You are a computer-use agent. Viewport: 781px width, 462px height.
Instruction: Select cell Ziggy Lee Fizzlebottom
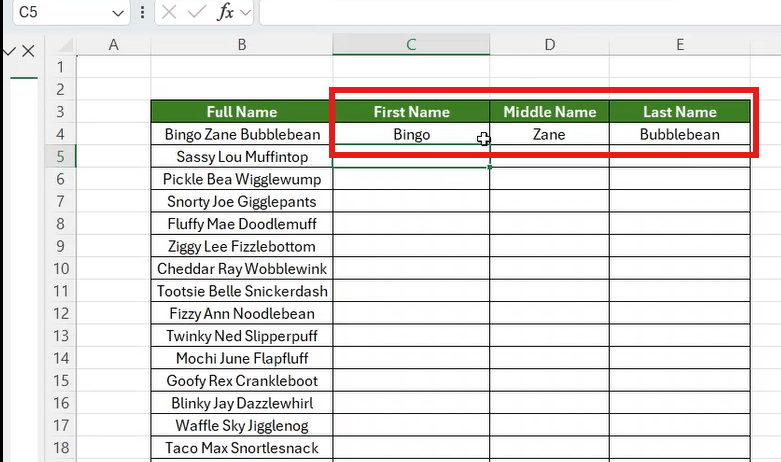click(x=242, y=246)
